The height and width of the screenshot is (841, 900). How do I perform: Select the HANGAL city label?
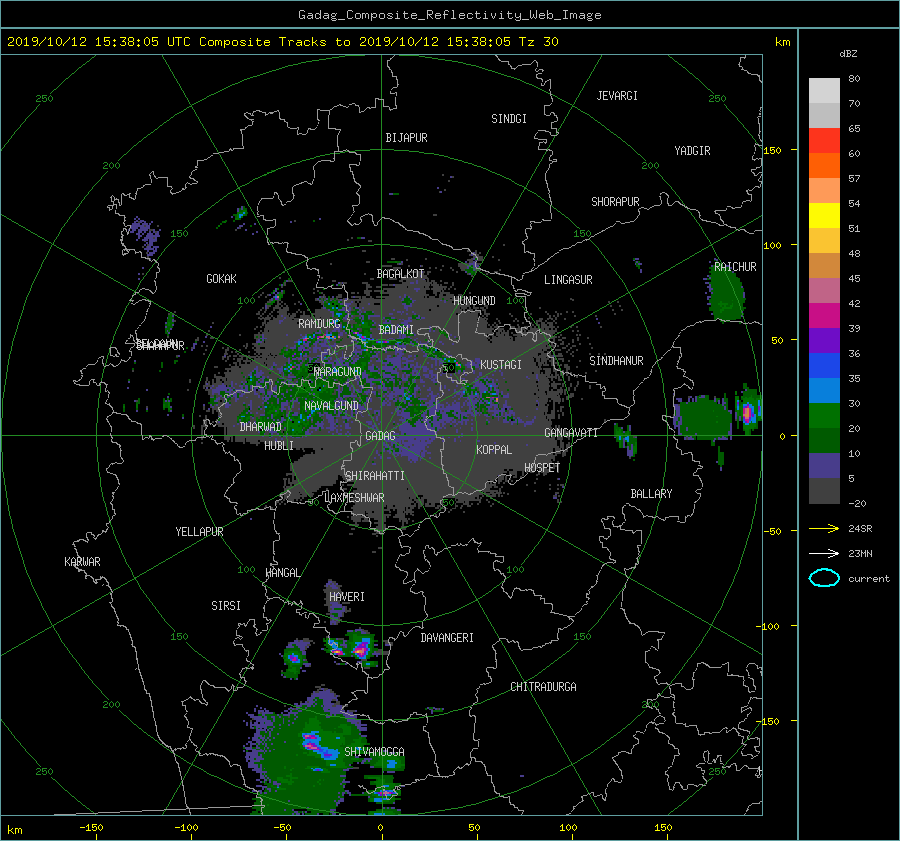coord(282,572)
